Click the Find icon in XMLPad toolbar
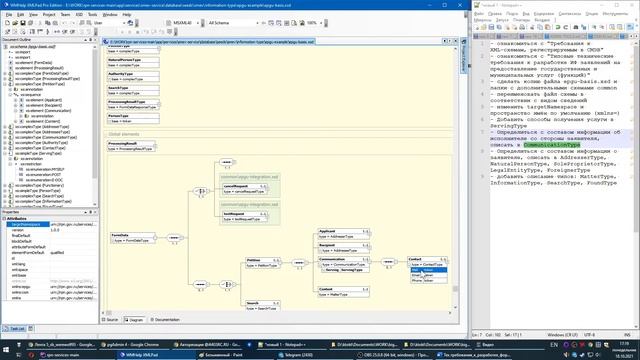 pos(82,23)
